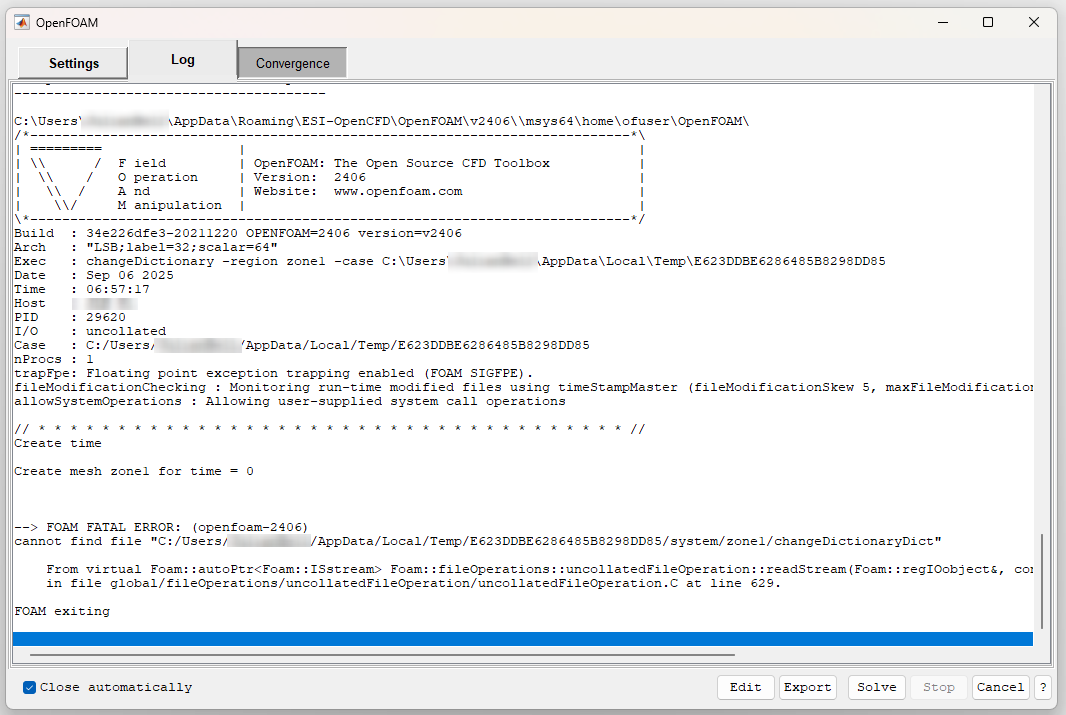Click the 'Create mesh zone1 for time = 0' line
Image resolution: width=1066 pixels, height=715 pixels.
point(134,472)
